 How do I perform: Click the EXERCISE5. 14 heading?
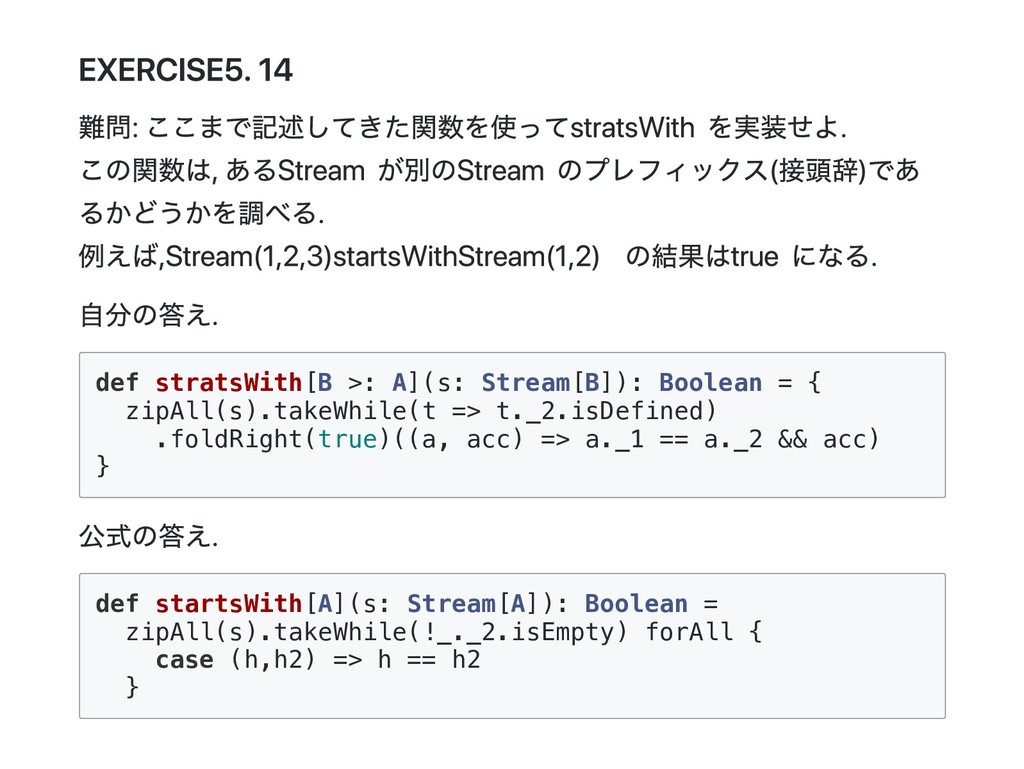pos(185,71)
